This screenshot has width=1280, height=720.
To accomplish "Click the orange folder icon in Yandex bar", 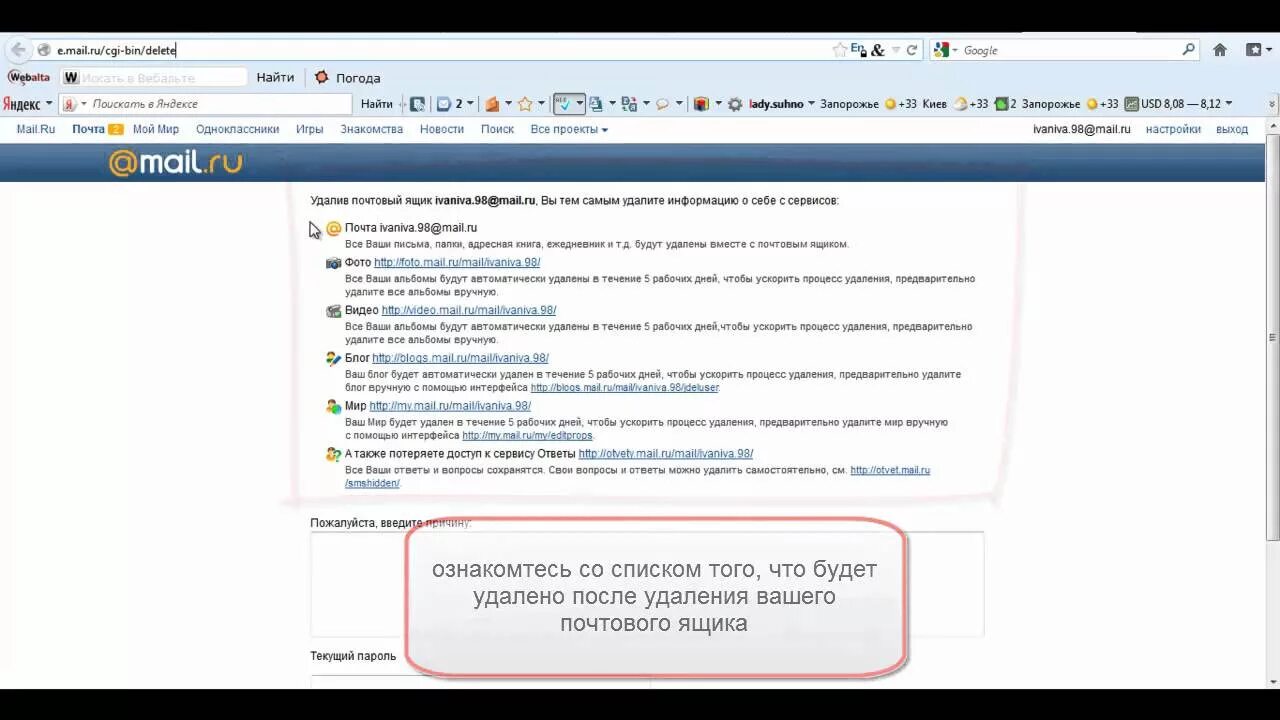I will tap(492, 103).
